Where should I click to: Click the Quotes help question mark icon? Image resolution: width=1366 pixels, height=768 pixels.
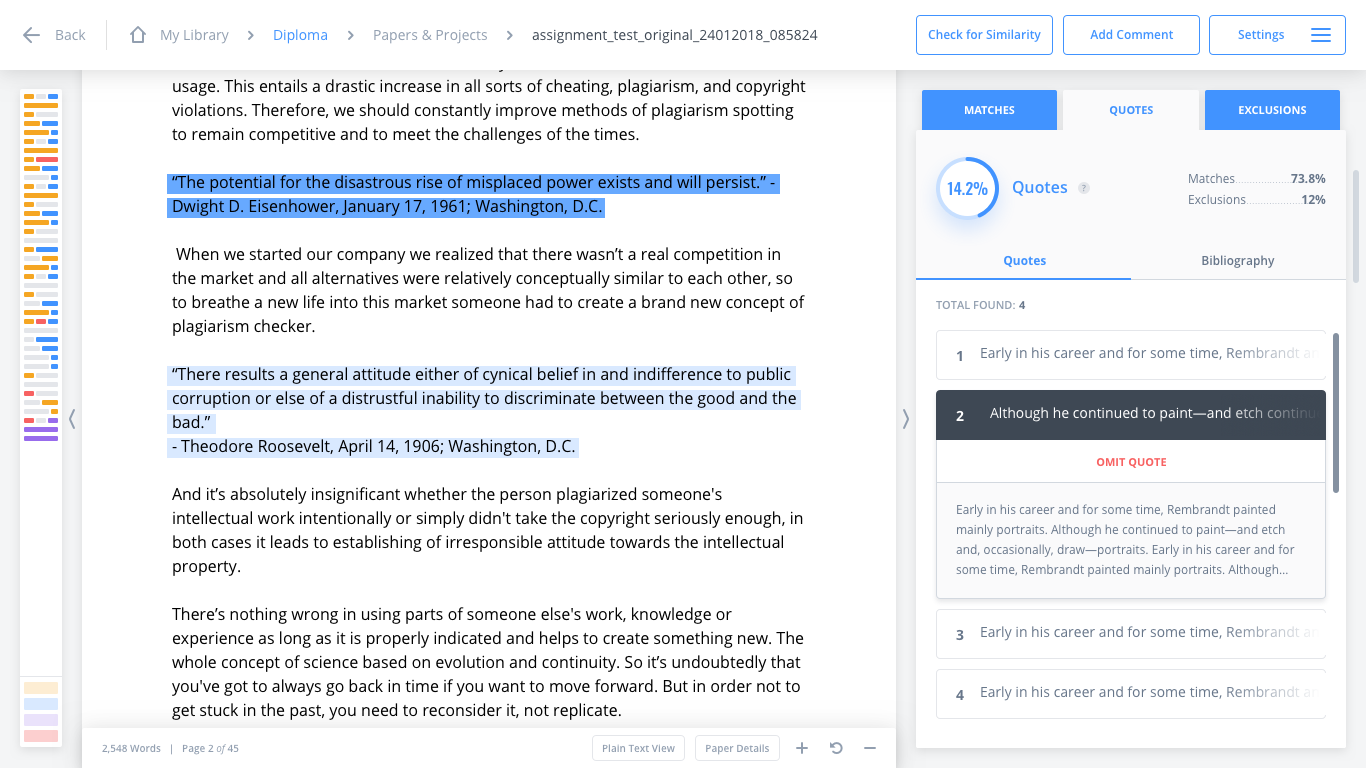tap(1084, 188)
